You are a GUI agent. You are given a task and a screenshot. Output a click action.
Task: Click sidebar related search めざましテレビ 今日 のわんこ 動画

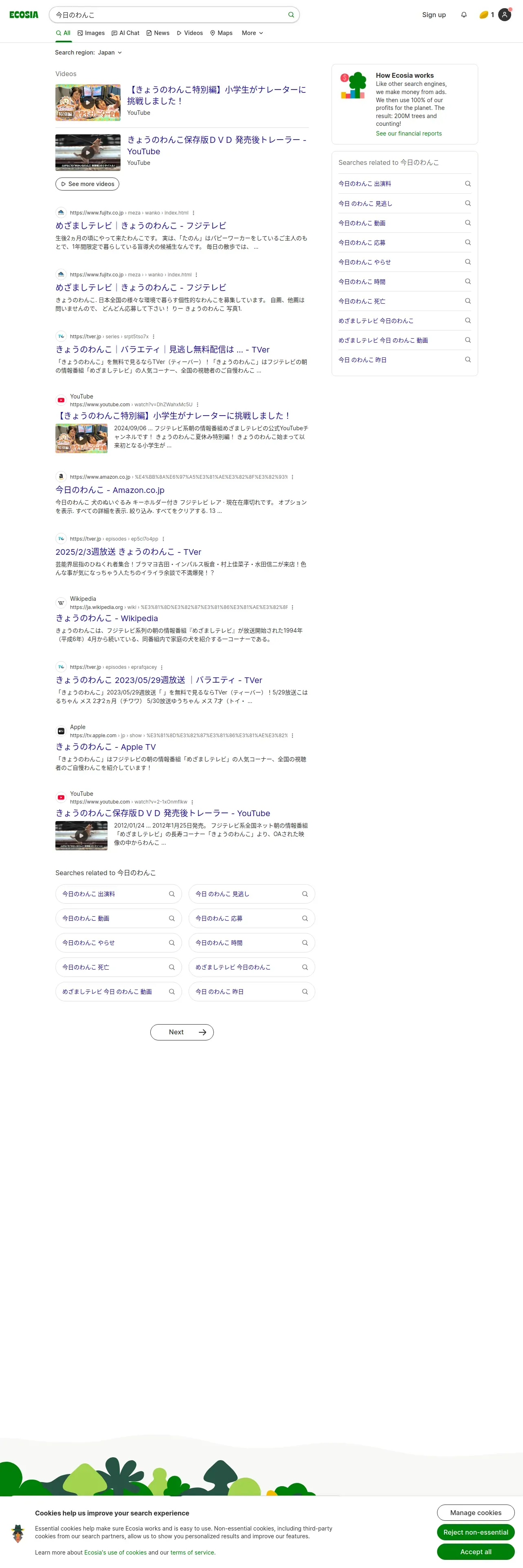[383, 340]
